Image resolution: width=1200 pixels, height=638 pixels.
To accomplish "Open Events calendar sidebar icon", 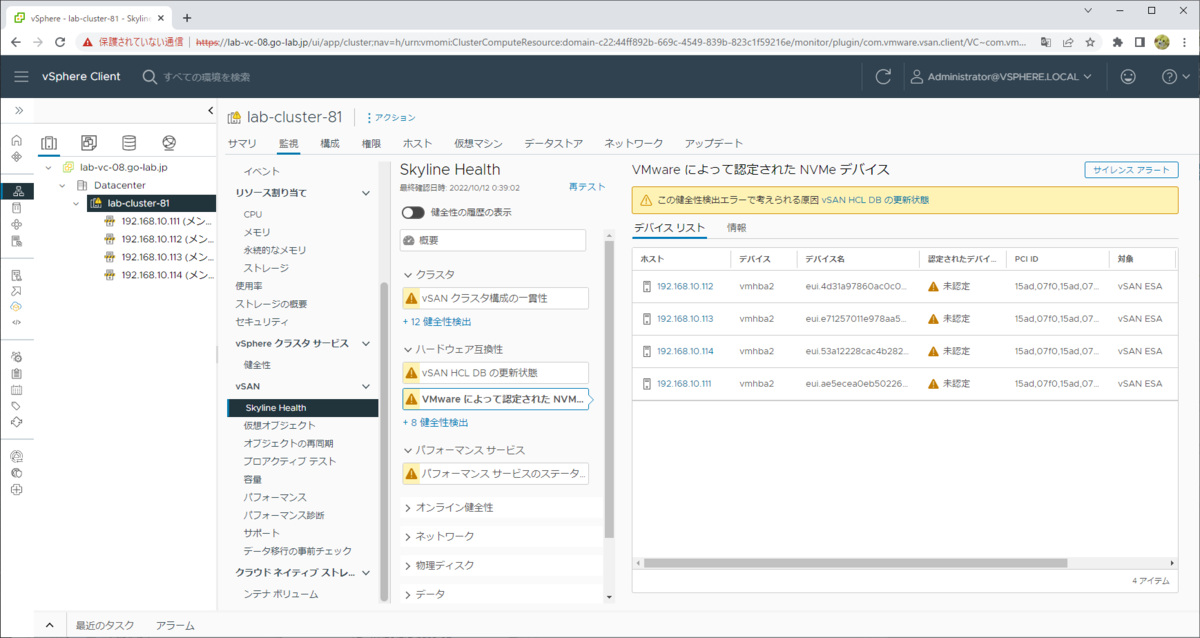I will pos(17,389).
